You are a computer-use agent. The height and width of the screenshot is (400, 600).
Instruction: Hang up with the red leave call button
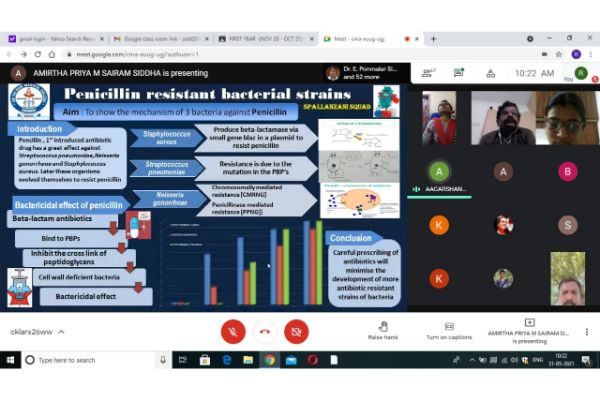click(x=264, y=331)
